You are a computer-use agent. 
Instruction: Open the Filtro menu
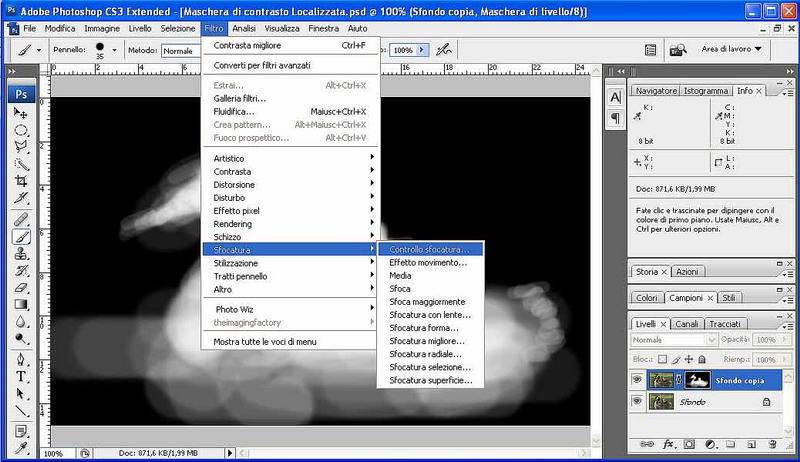pyautogui.click(x=214, y=29)
